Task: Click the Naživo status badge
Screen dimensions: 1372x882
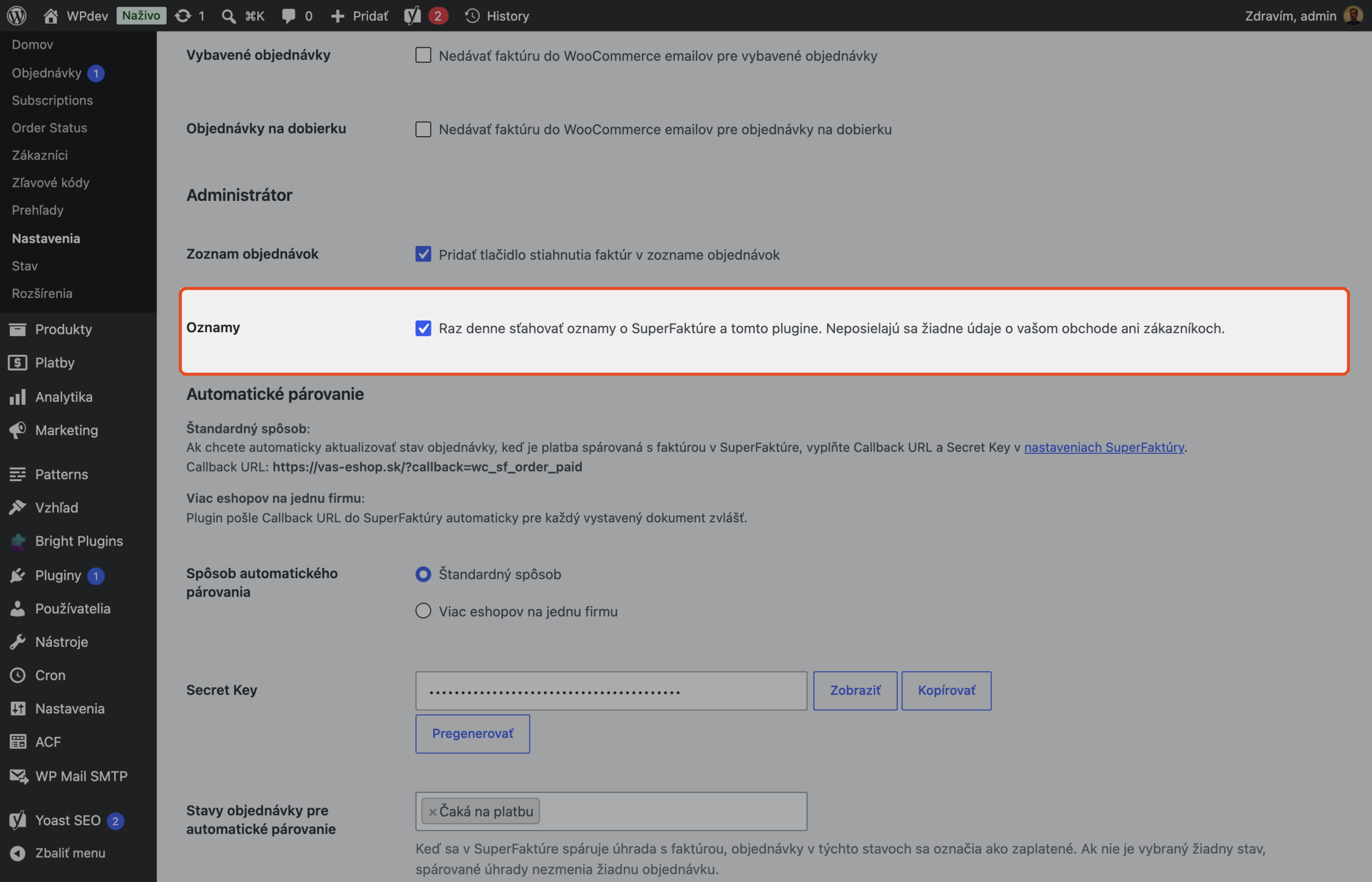Action: [141, 16]
